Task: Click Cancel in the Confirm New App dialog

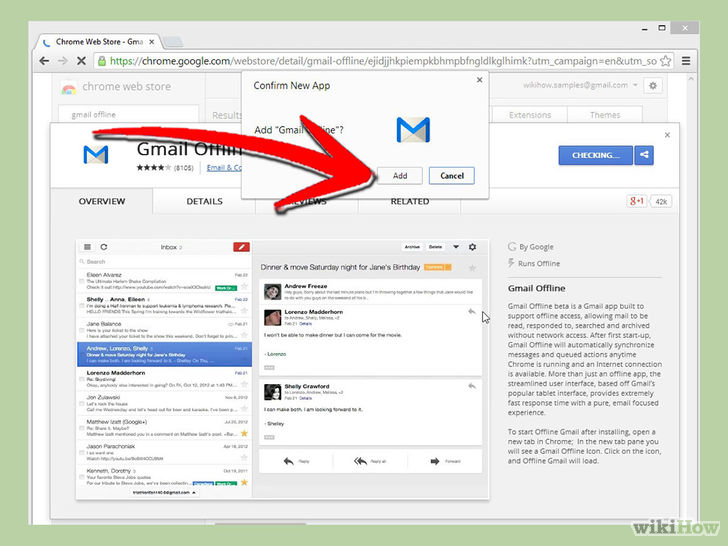Action: (x=452, y=176)
